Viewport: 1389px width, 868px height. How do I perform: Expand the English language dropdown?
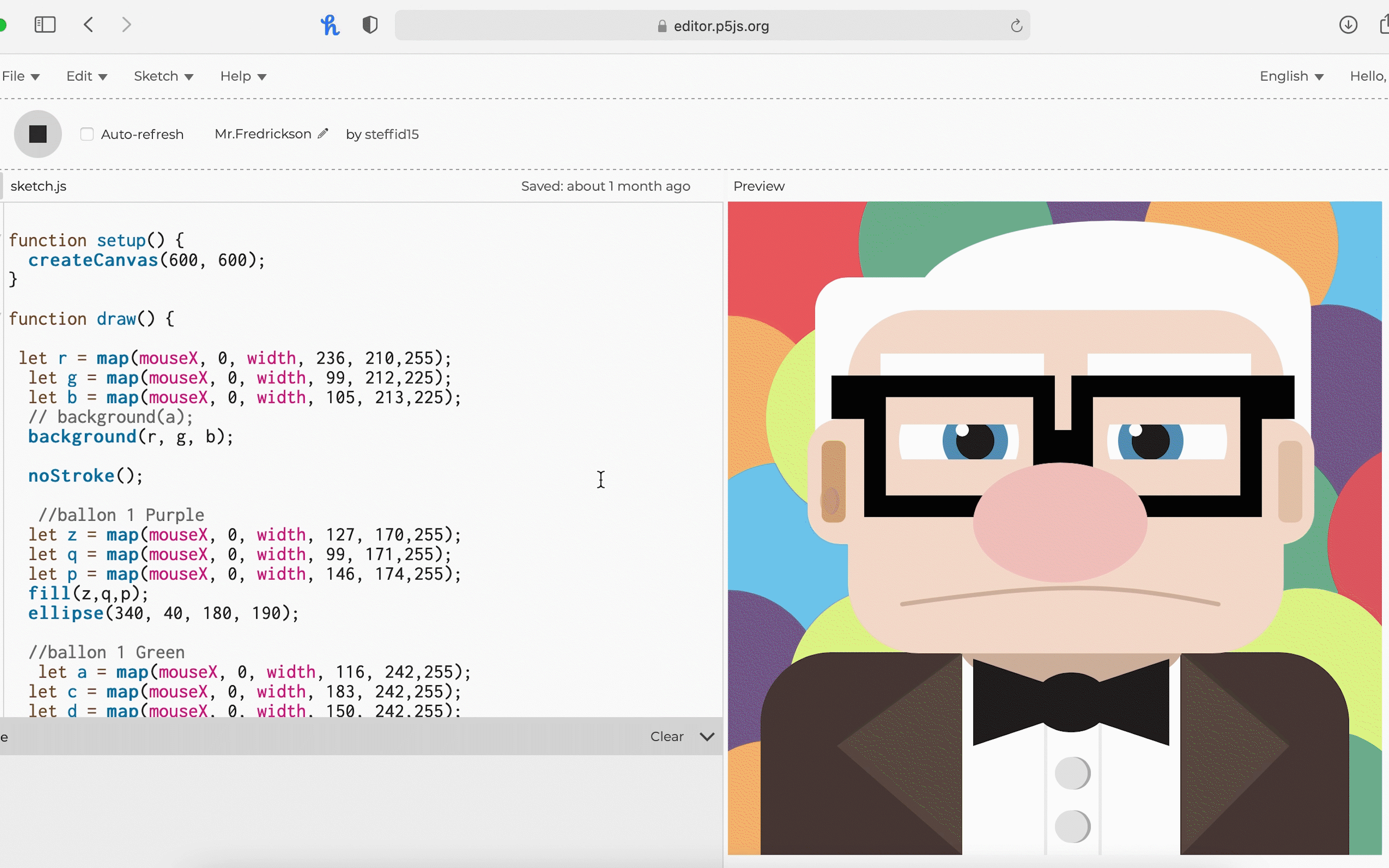1293,76
